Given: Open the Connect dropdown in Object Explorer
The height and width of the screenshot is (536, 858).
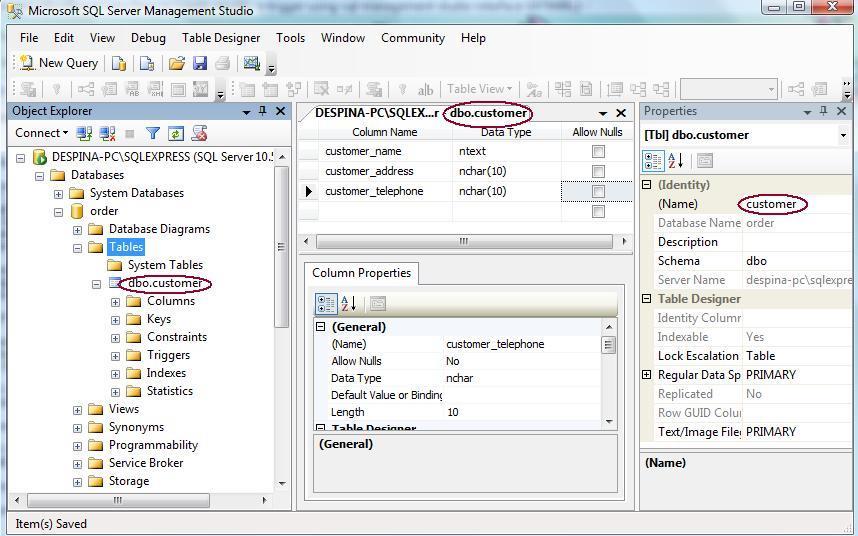Looking at the screenshot, I should 42,133.
